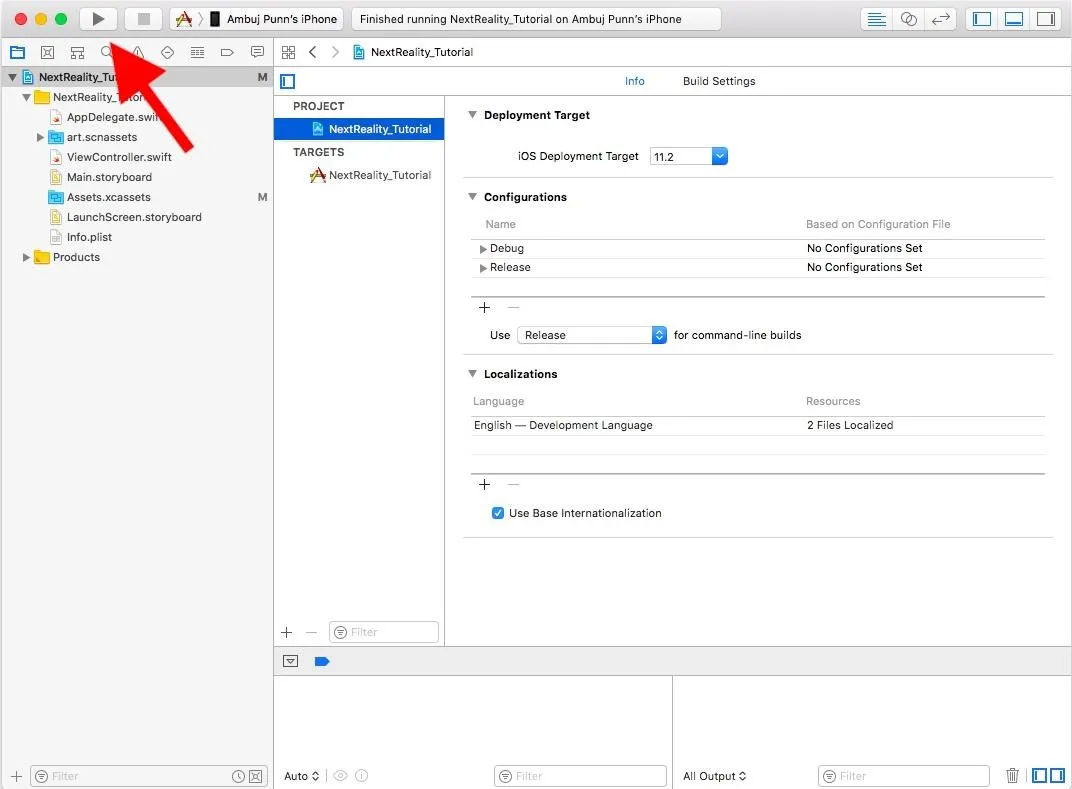This screenshot has width=1072, height=789.
Task: Click the Stop button in toolbar
Action: click(144, 18)
